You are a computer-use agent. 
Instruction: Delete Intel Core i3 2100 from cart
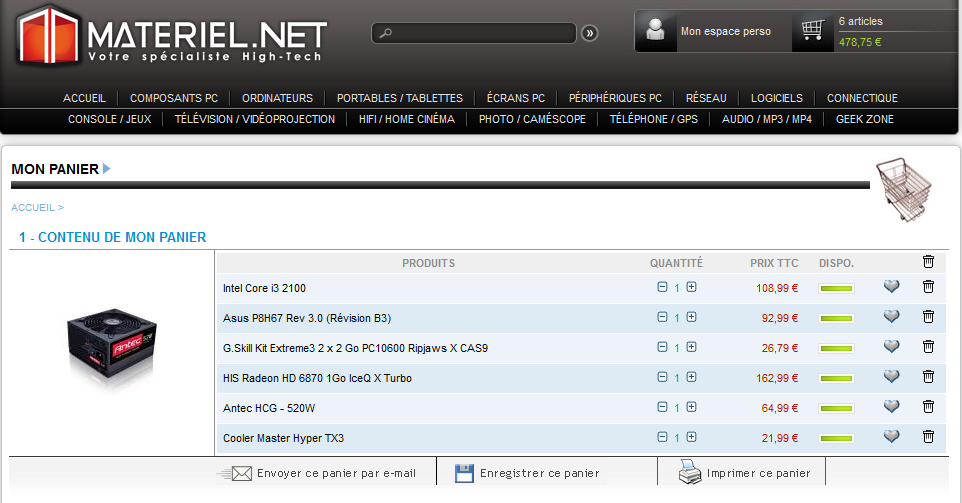pyautogui.click(x=928, y=288)
